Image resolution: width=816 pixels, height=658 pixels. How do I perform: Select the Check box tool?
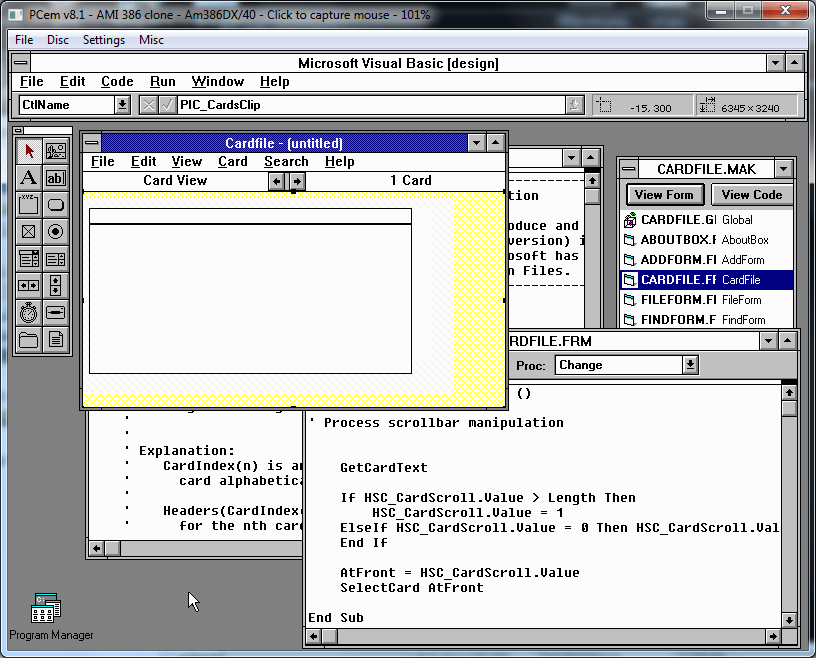pos(29,232)
